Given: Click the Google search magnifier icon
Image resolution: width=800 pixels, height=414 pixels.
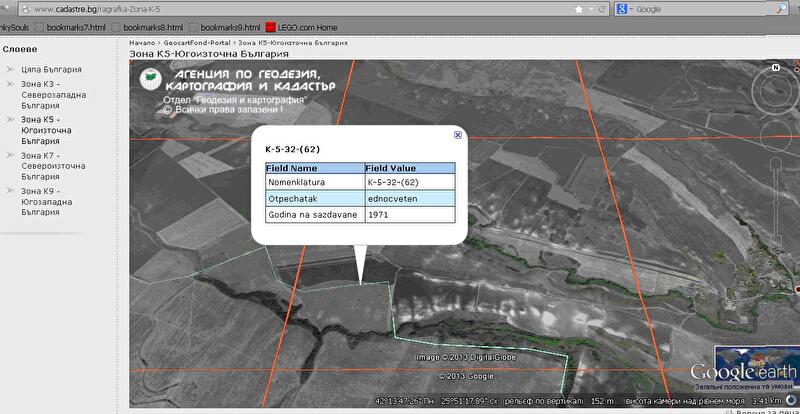Looking at the screenshot, I should [782, 9].
